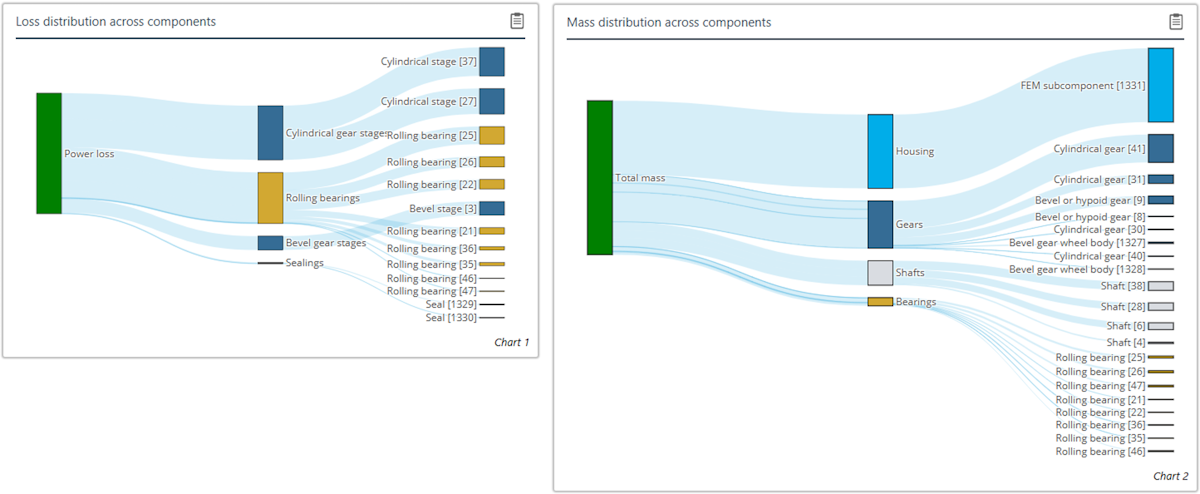This screenshot has width=1200, height=494.
Task: Click the Shaft [38] node
Action: [1160, 286]
